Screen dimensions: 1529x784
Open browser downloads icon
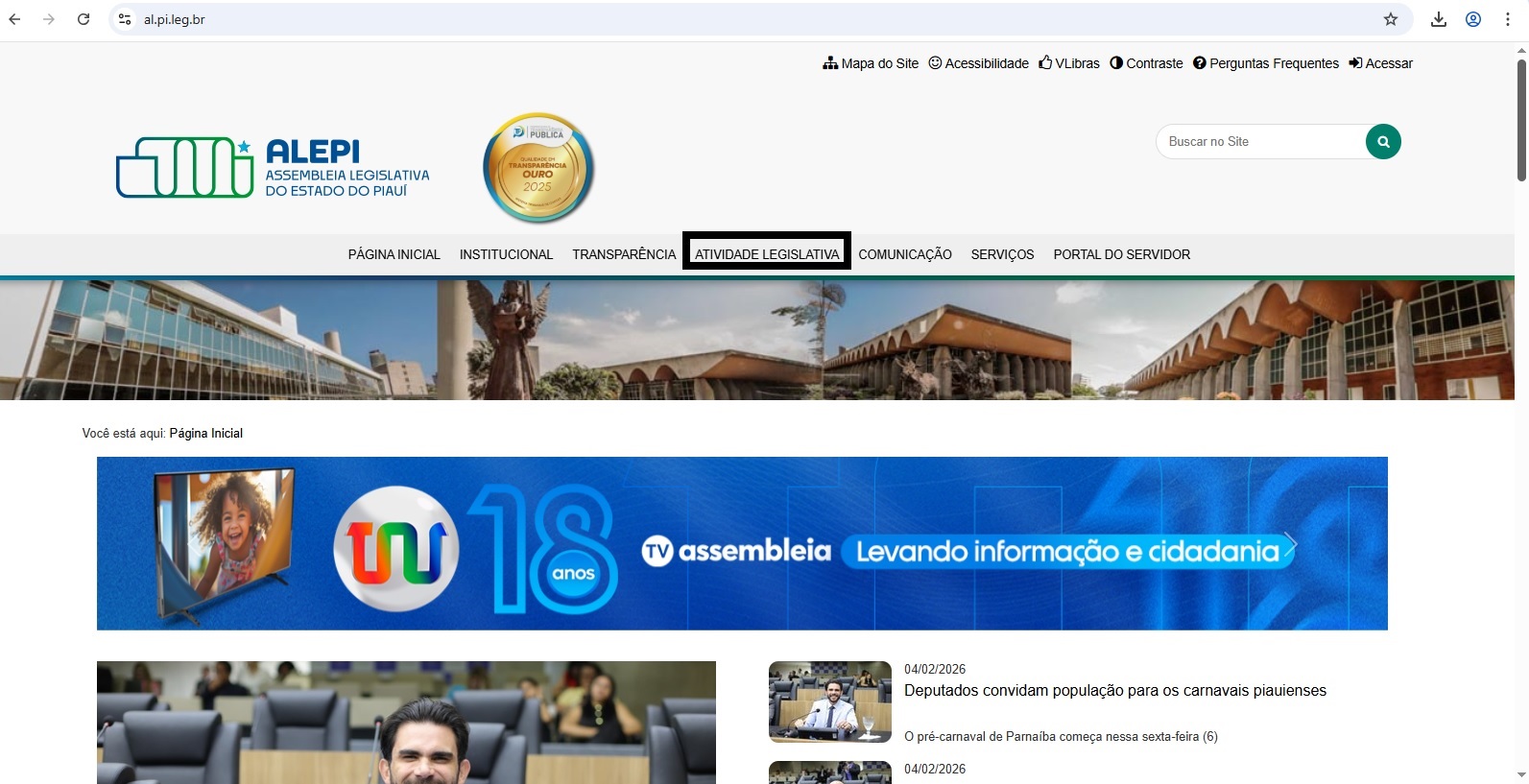click(1438, 19)
